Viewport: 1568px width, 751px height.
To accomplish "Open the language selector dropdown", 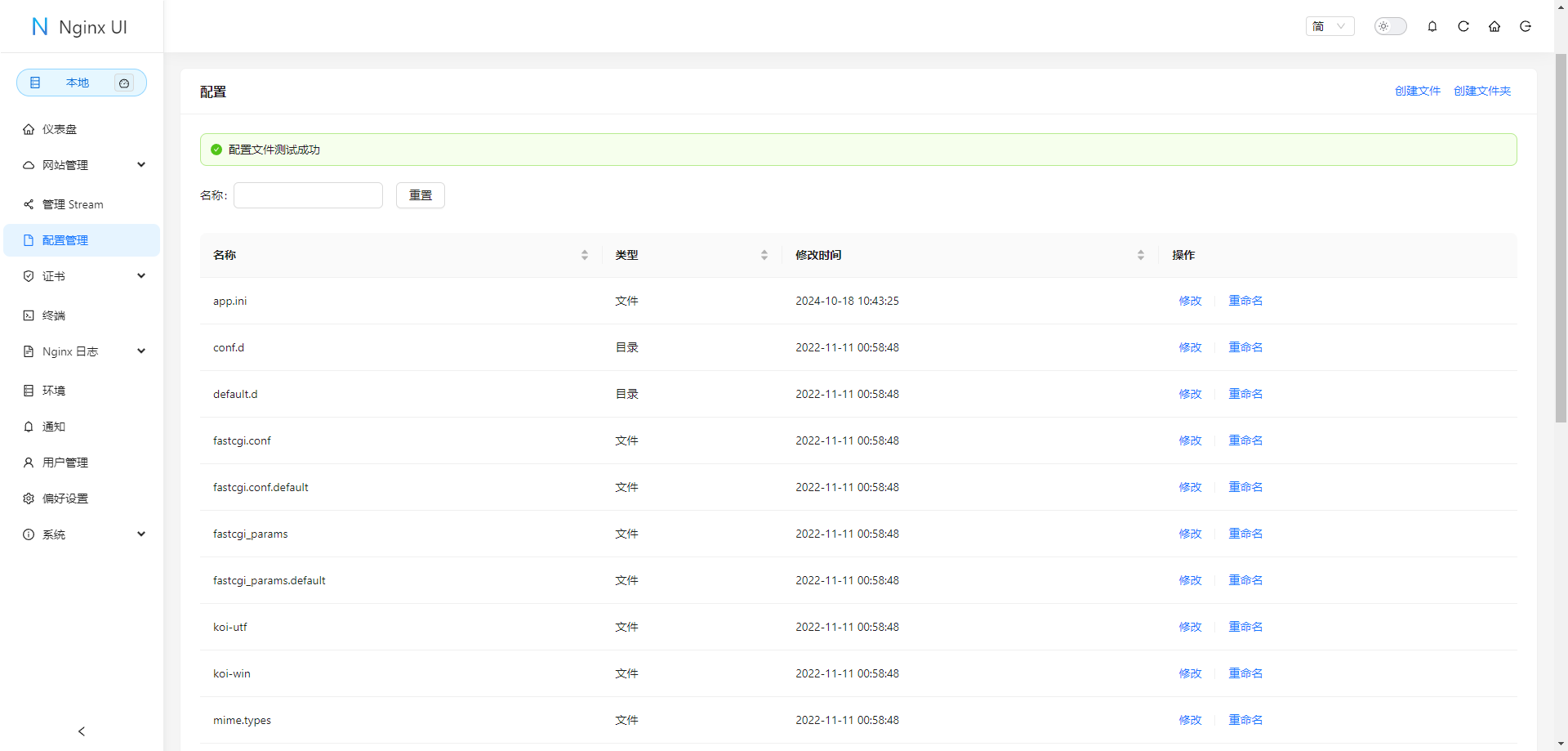I will 1330,26.
